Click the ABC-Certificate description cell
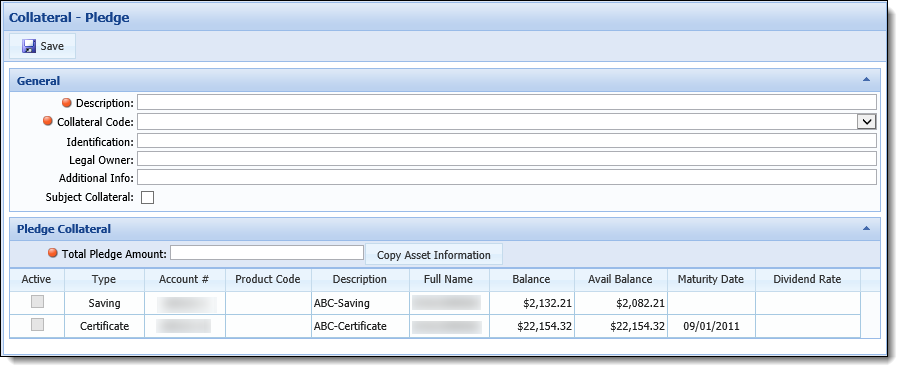 tap(360, 326)
